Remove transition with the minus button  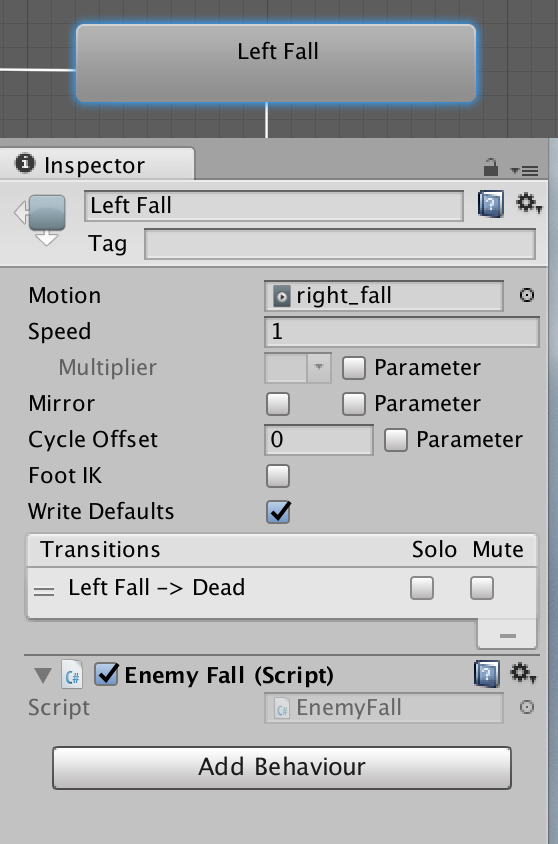pos(507,636)
